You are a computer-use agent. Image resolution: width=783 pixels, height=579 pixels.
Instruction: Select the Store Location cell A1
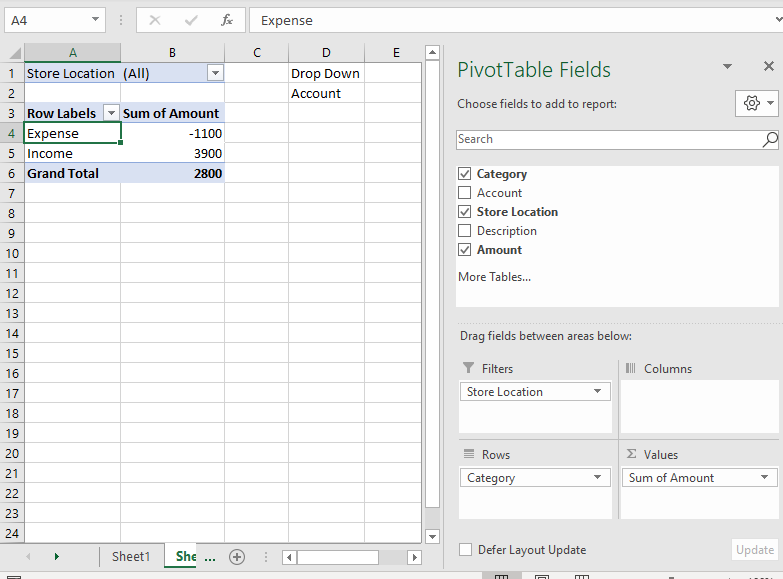tap(72, 73)
